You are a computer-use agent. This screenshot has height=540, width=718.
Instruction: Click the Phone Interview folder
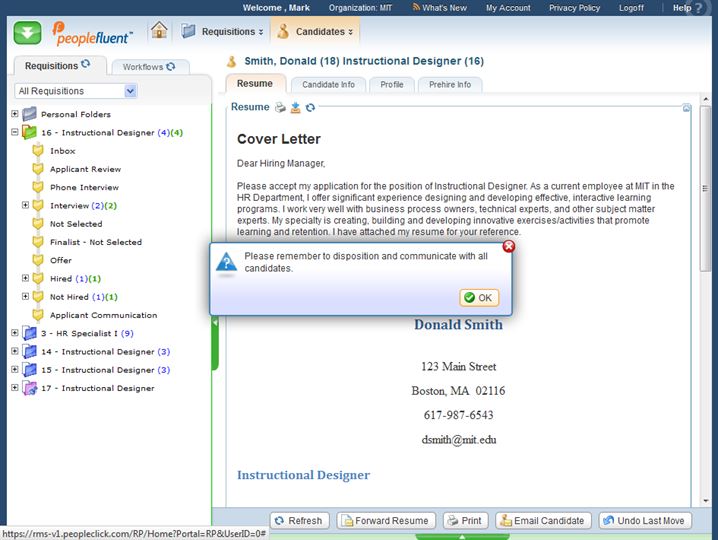[x=84, y=187]
